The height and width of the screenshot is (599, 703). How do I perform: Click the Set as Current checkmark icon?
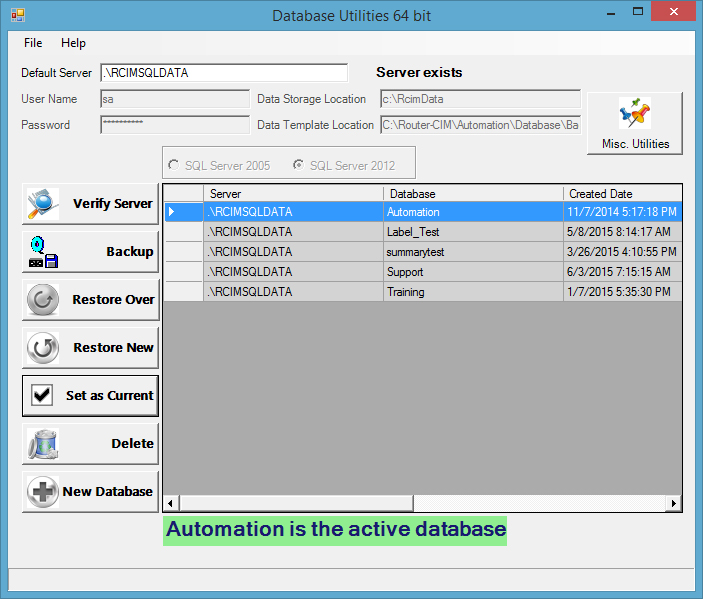click(x=42, y=395)
